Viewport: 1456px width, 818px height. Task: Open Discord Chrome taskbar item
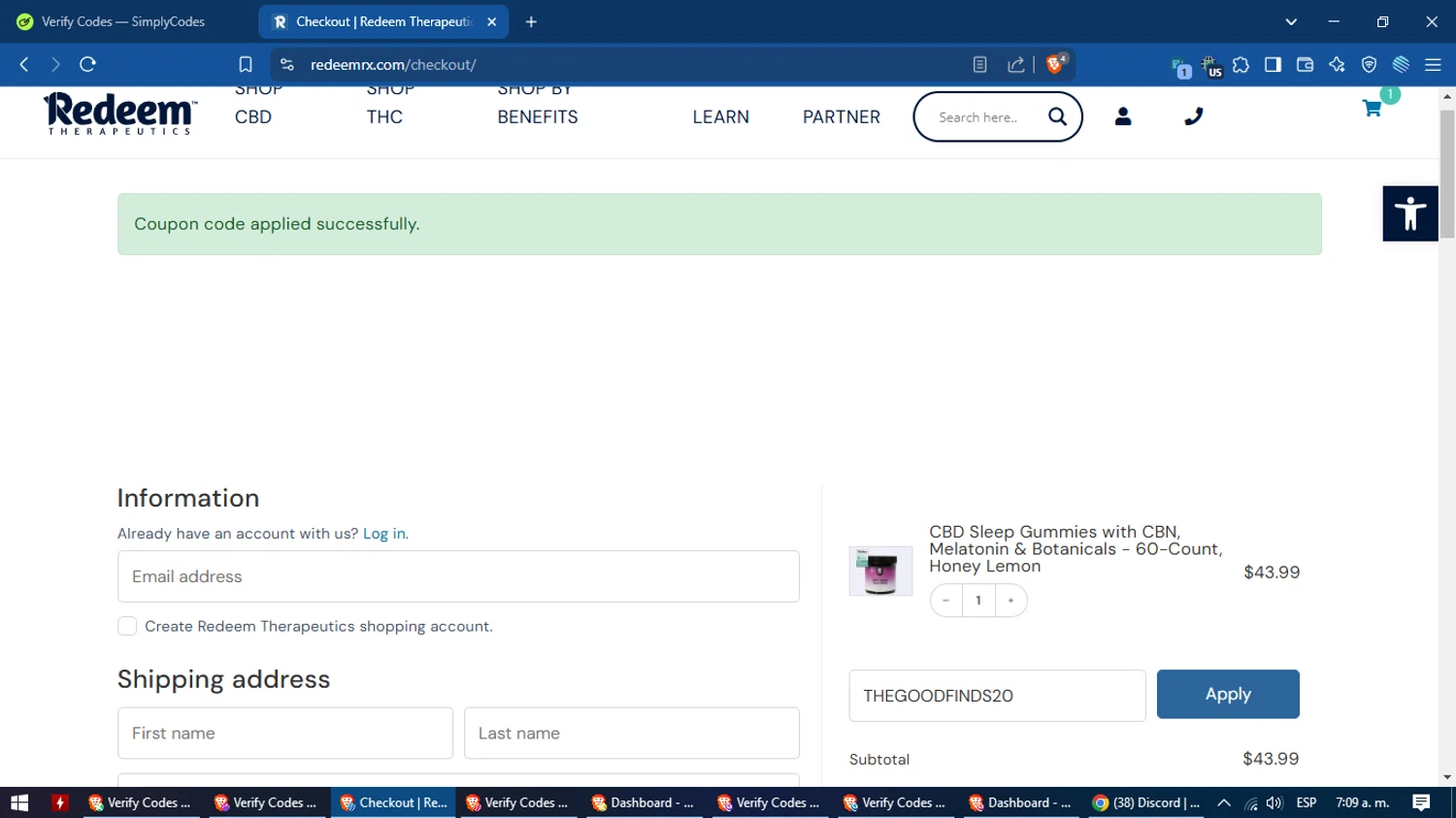click(1145, 802)
